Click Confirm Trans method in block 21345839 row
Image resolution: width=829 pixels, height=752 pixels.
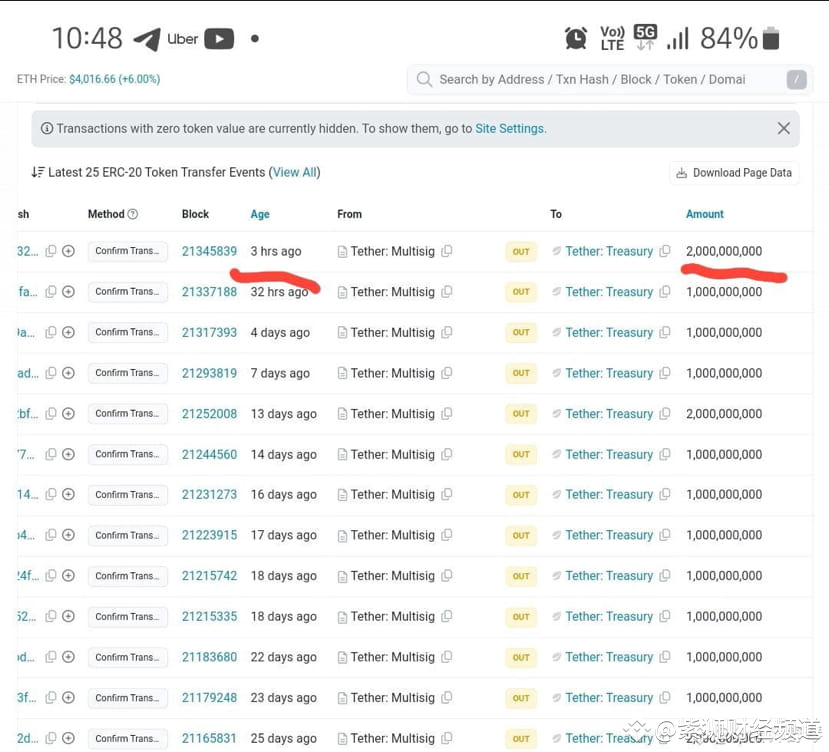(x=127, y=251)
